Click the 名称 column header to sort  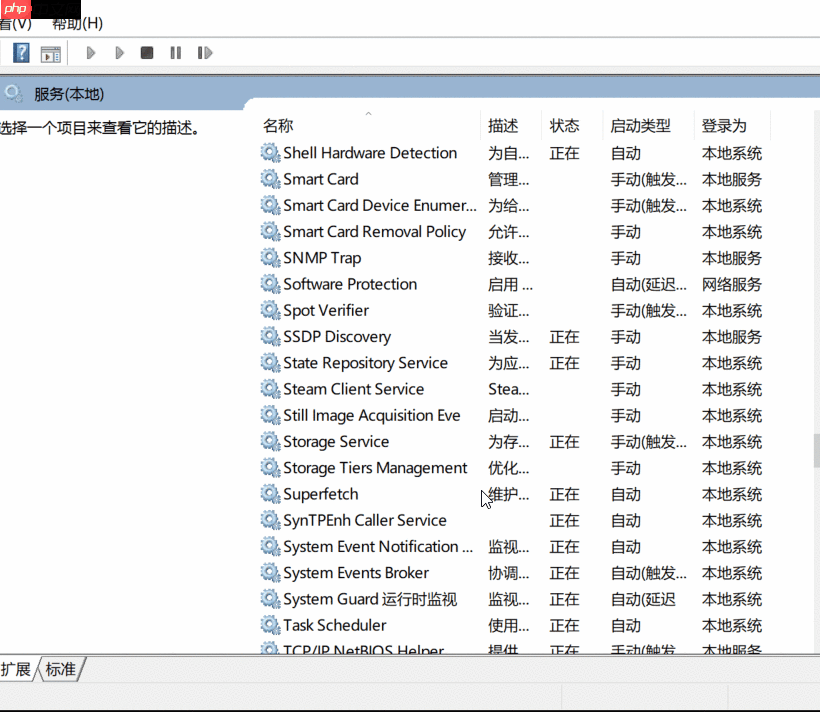coord(277,125)
